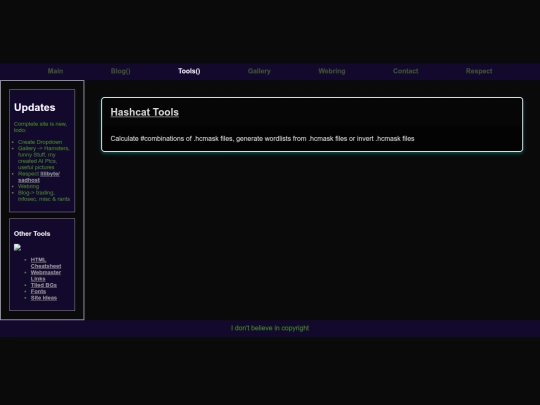Image resolution: width=540 pixels, height=405 pixels.
Task: Click the 'Webring' todo item in Updates
Action: [28, 187]
